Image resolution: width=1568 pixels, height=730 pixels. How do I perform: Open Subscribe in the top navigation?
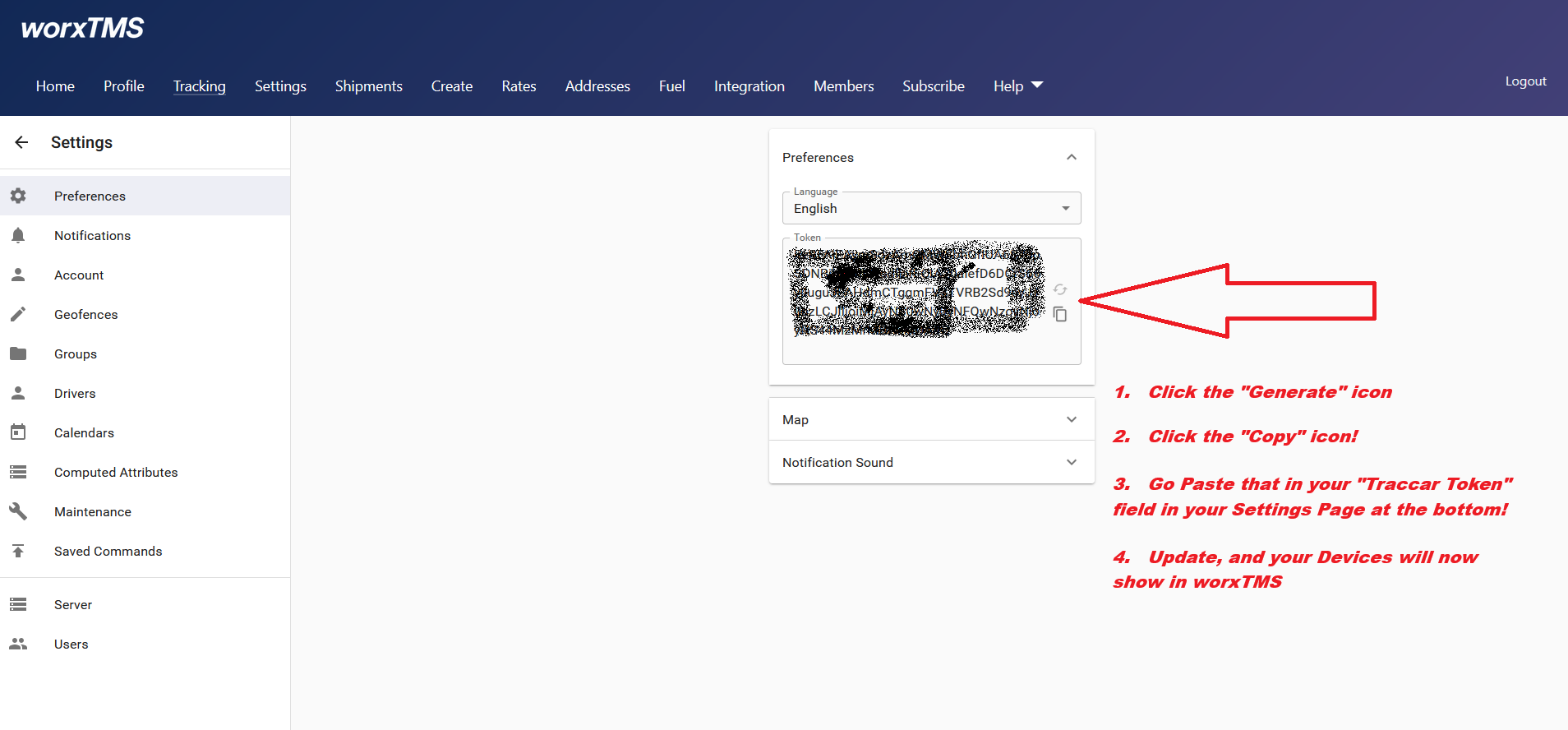click(934, 85)
